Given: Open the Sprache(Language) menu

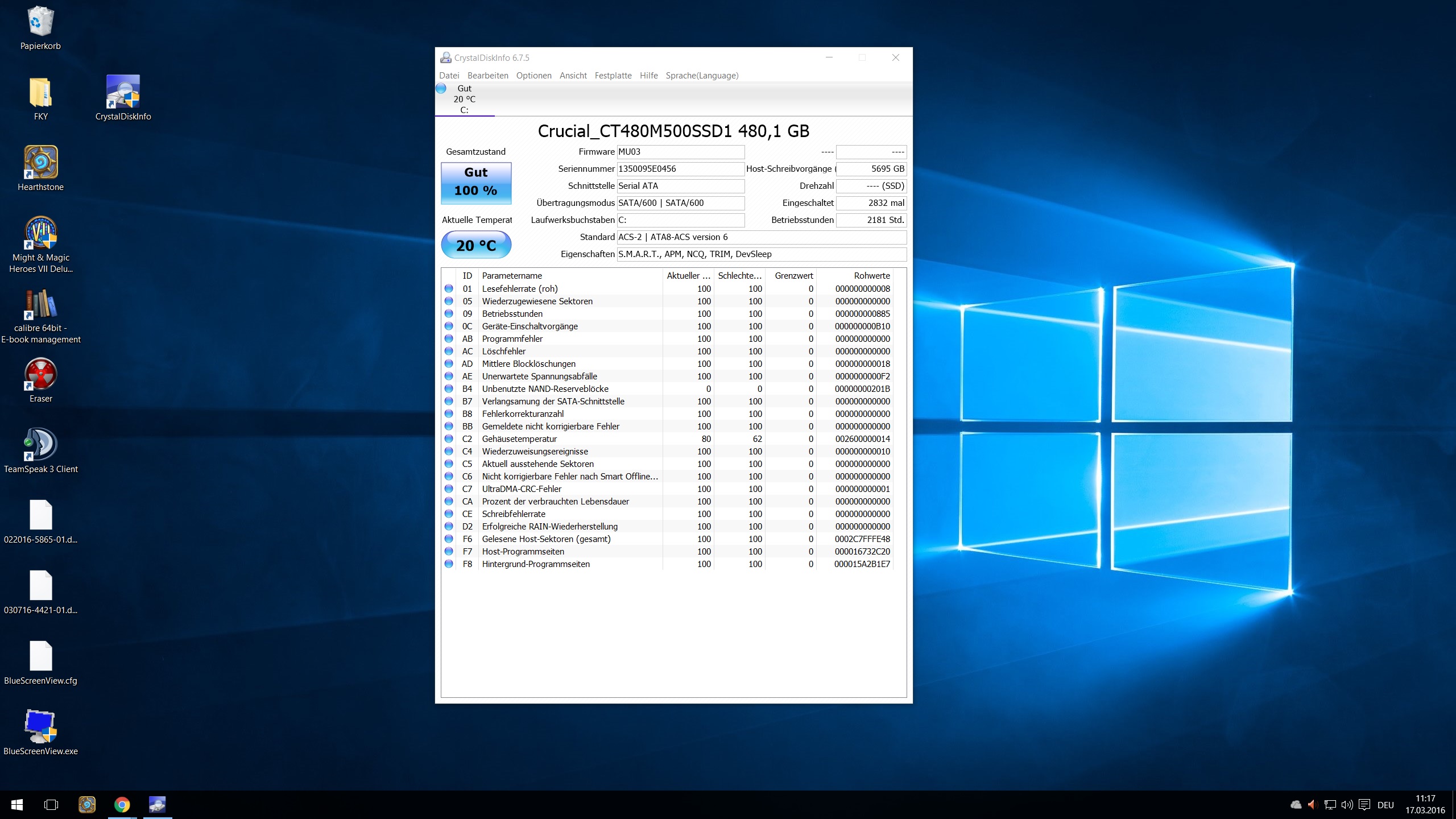Looking at the screenshot, I should click(x=702, y=76).
